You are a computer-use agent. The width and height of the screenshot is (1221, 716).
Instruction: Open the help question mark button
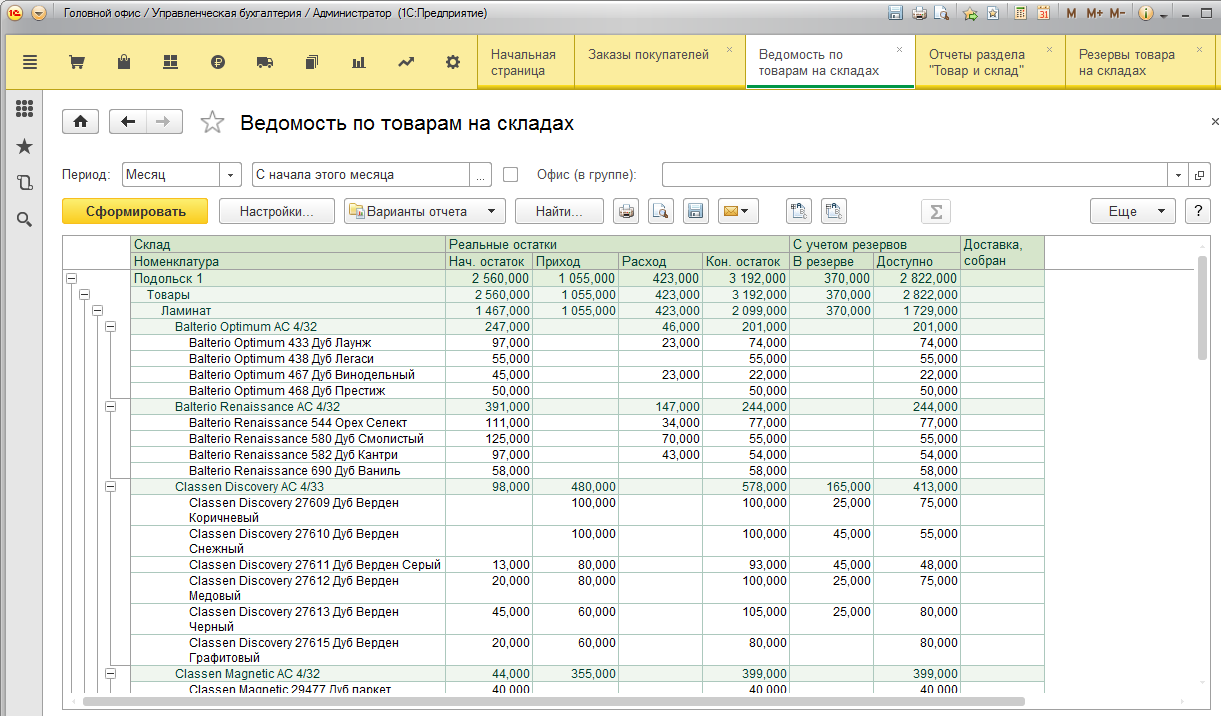click(1197, 211)
